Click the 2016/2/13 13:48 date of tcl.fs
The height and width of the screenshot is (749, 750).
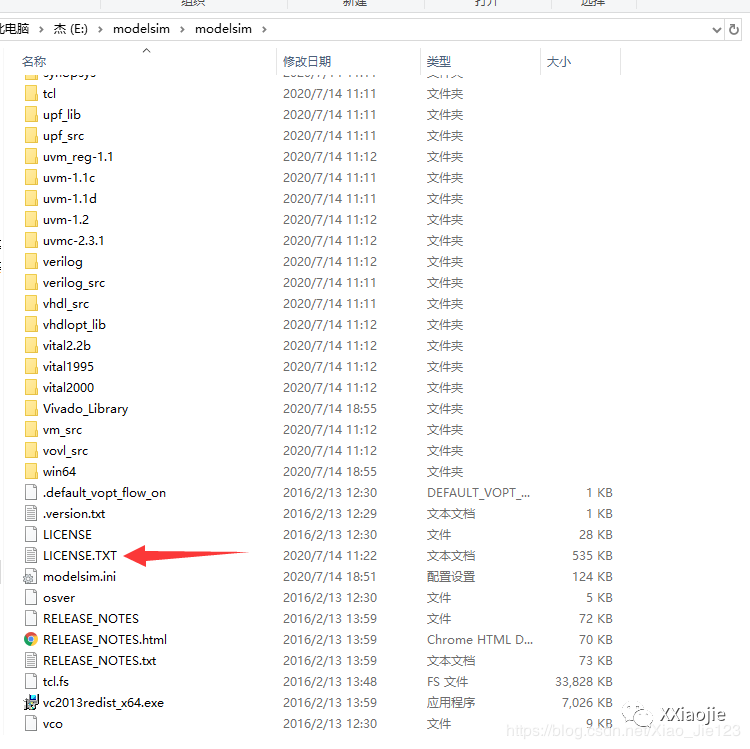330,682
